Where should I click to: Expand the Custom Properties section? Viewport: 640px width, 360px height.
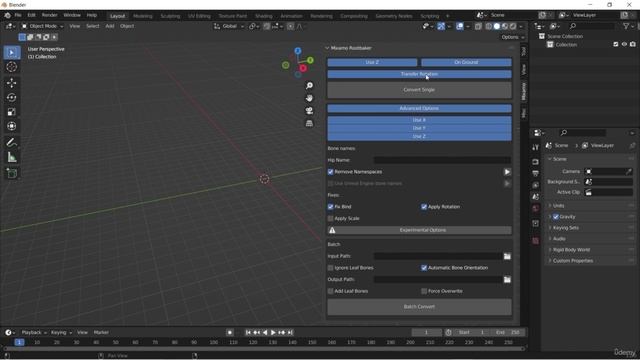pos(573,261)
